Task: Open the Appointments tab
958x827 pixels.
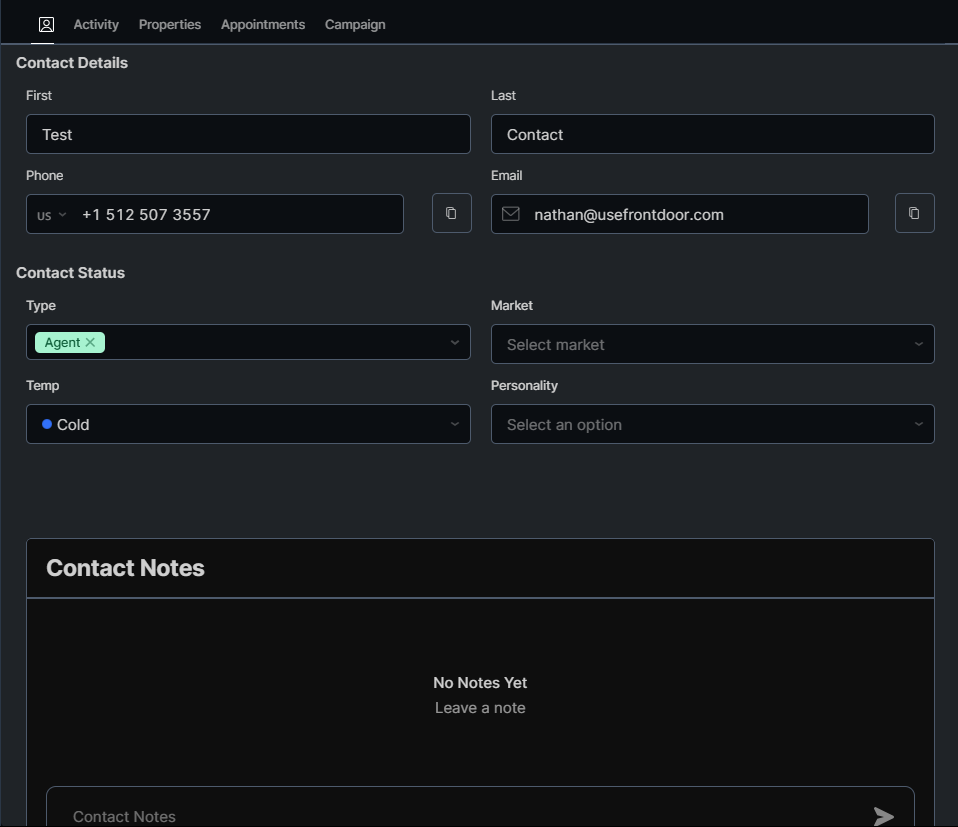Action: (x=263, y=24)
